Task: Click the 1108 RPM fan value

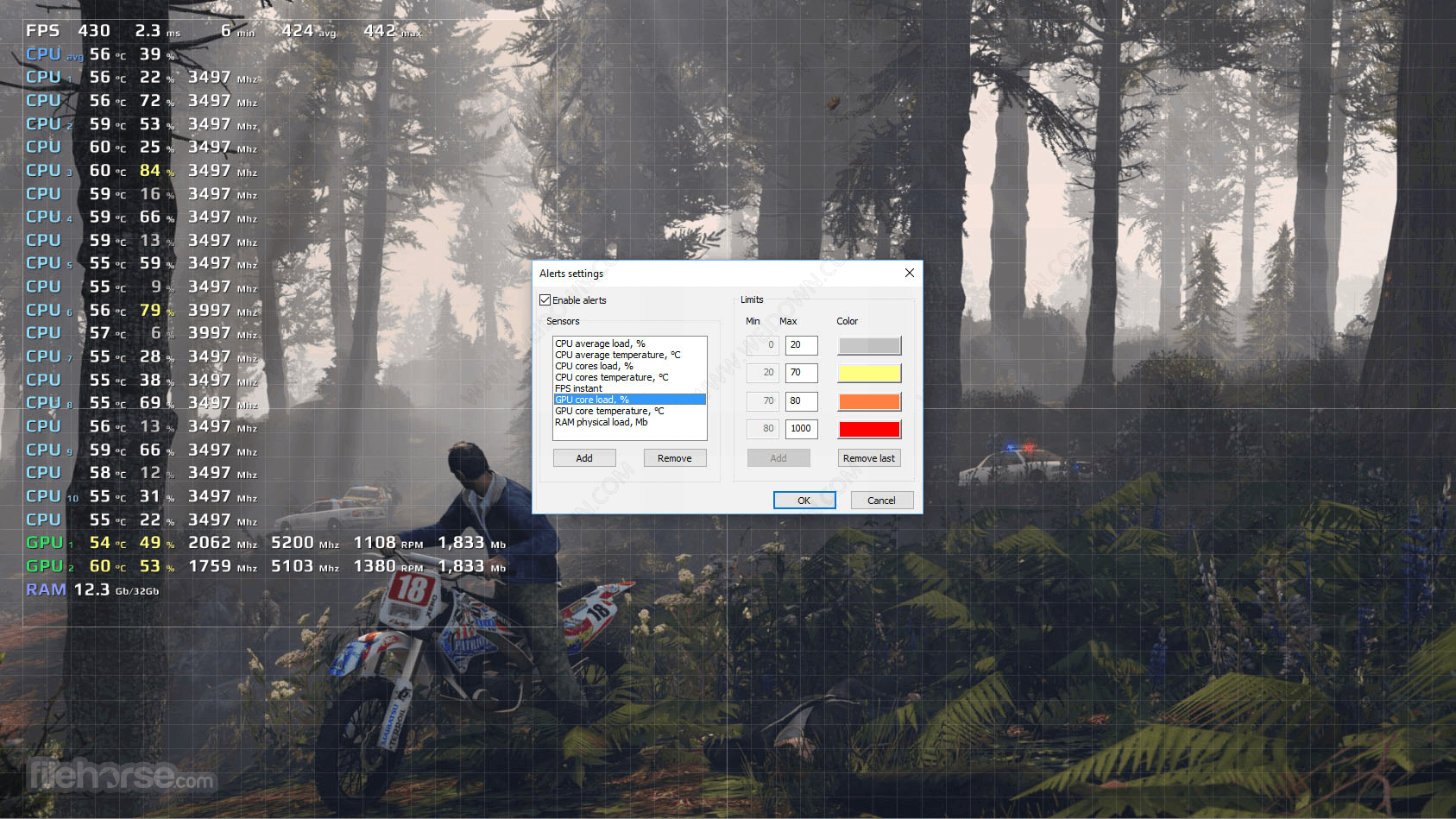Action: tap(388, 543)
